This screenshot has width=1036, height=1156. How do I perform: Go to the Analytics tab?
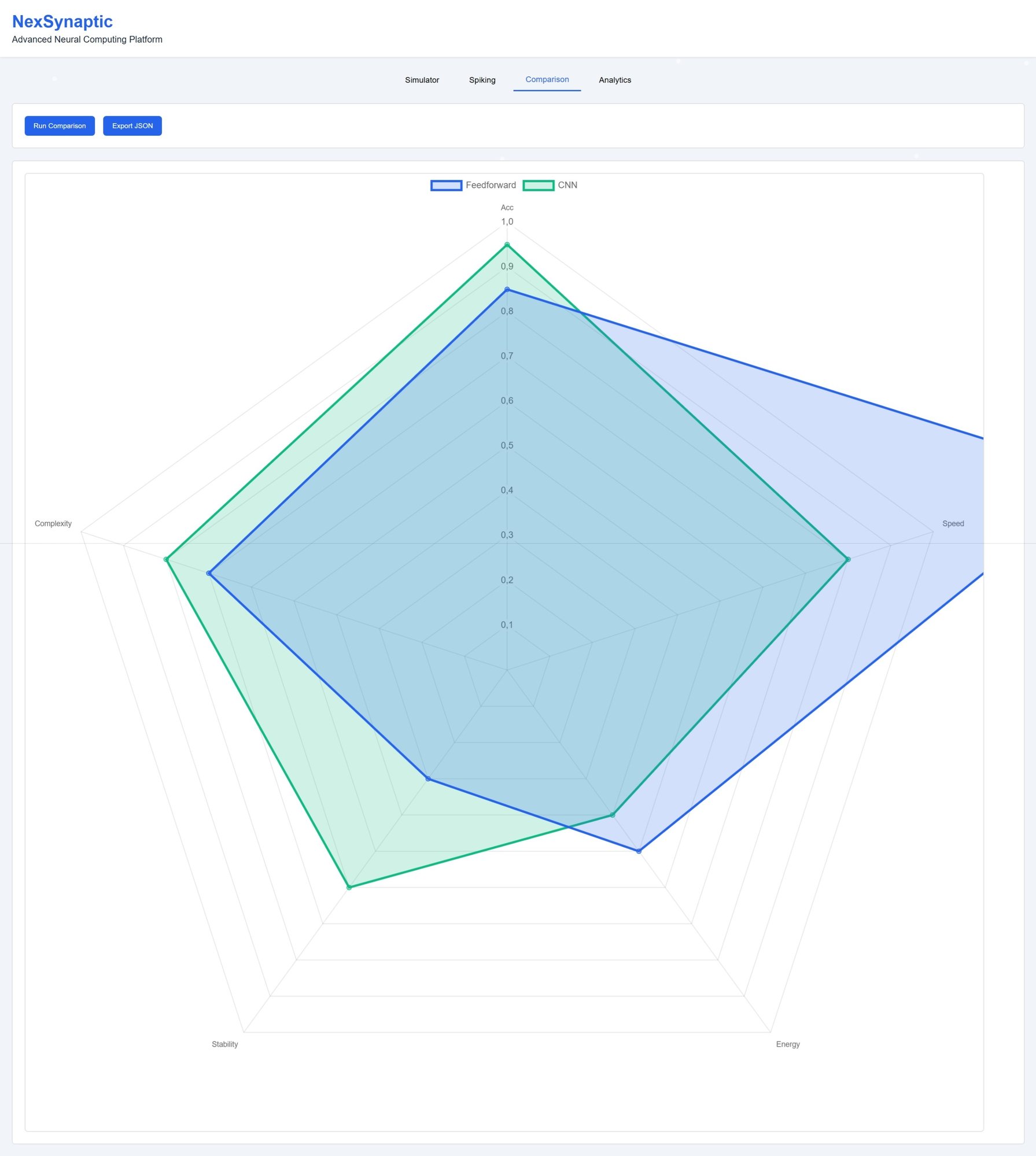(x=614, y=80)
